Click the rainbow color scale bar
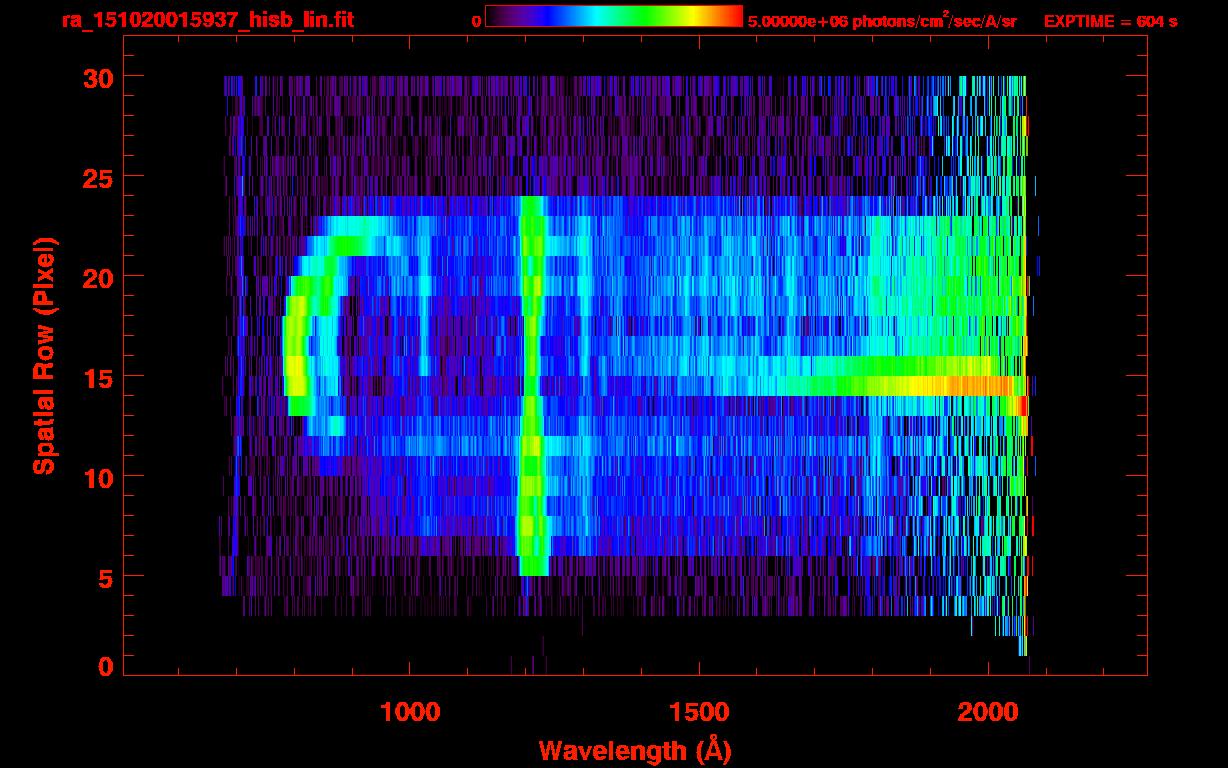 614,16
